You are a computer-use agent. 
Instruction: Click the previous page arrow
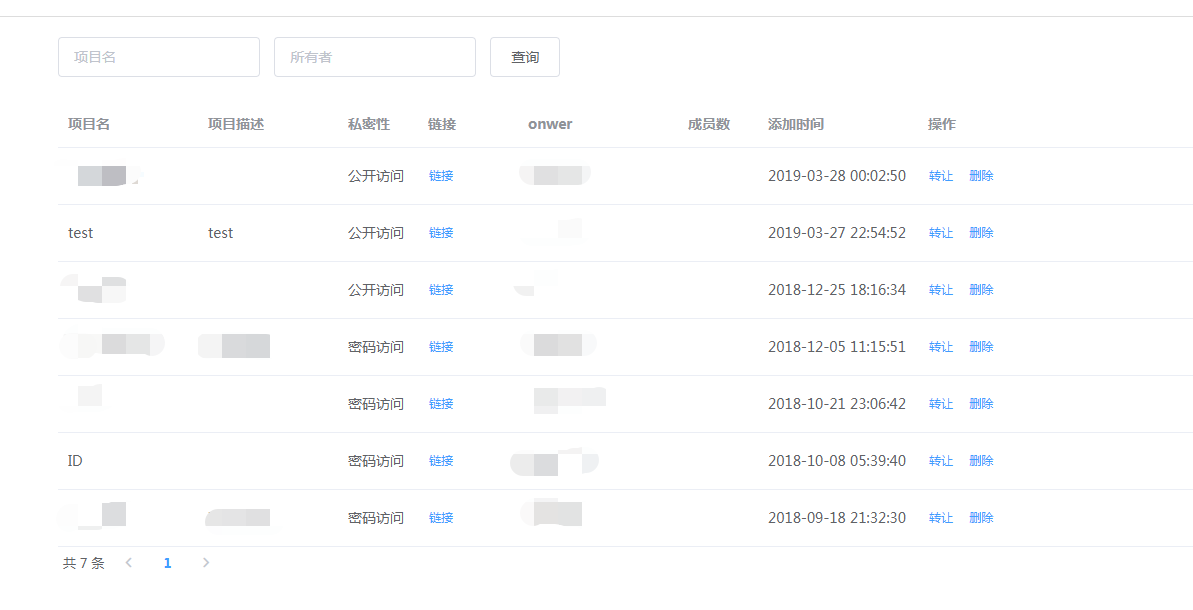click(x=128, y=563)
